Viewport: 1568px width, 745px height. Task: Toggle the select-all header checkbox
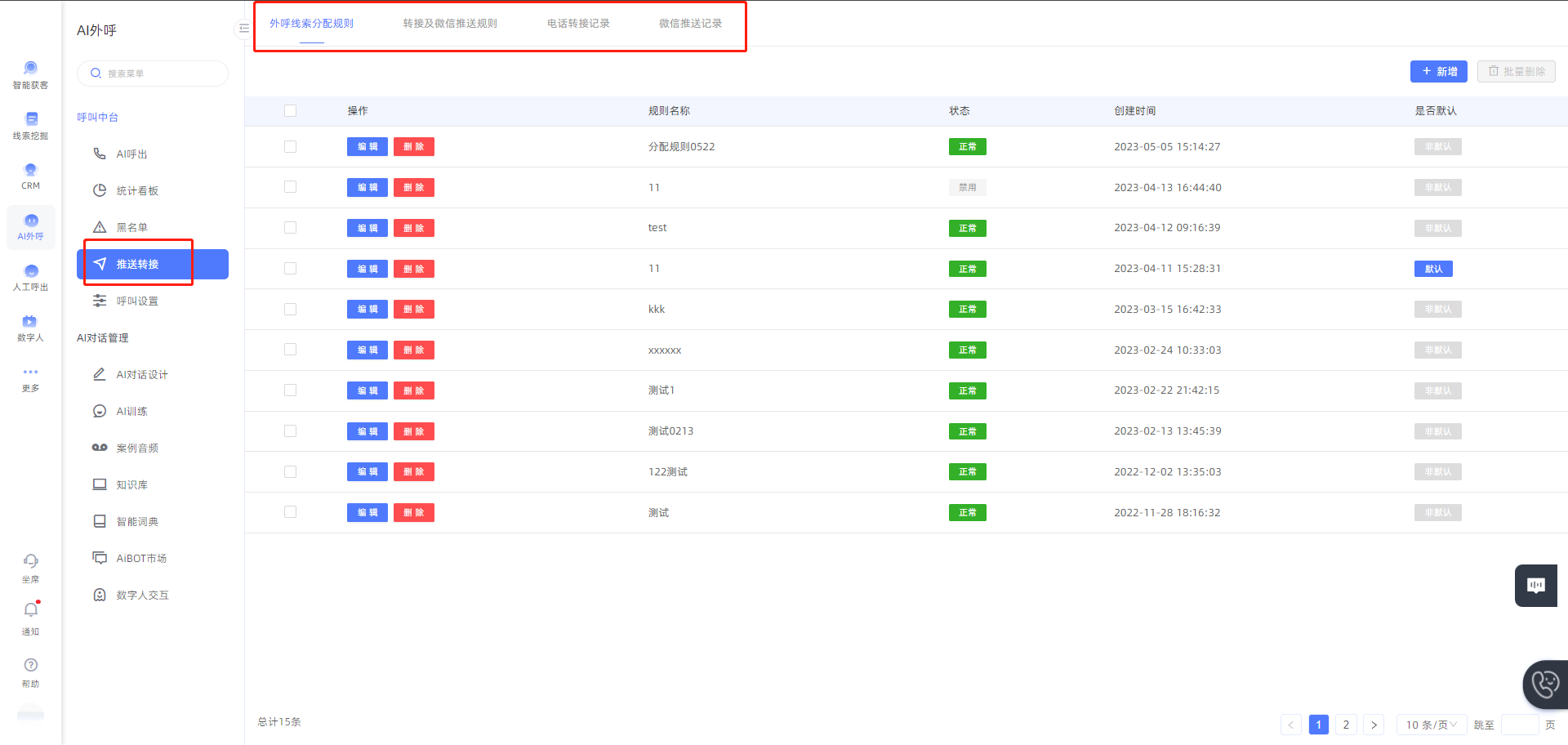(290, 111)
